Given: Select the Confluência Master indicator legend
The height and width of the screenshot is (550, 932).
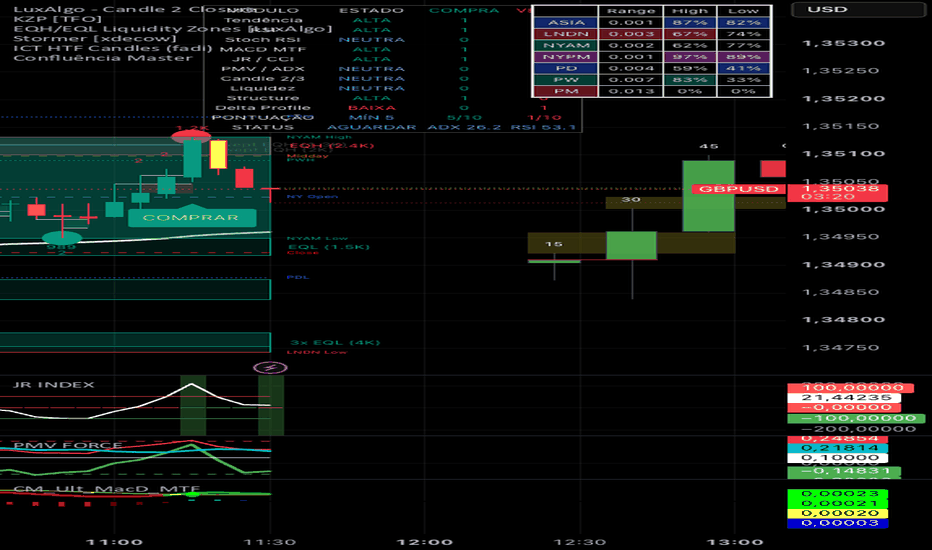Looking at the screenshot, I should 103,58.
